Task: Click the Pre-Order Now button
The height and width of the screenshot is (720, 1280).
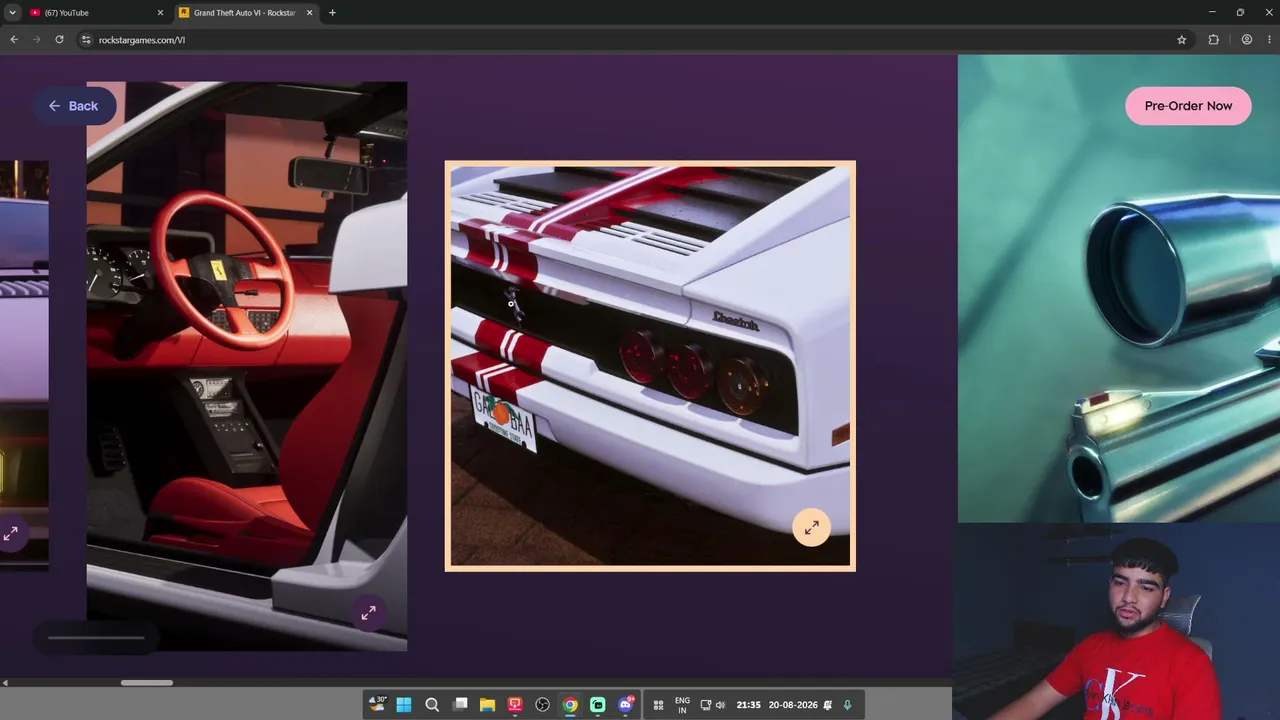Action: tap(1188, 106)
